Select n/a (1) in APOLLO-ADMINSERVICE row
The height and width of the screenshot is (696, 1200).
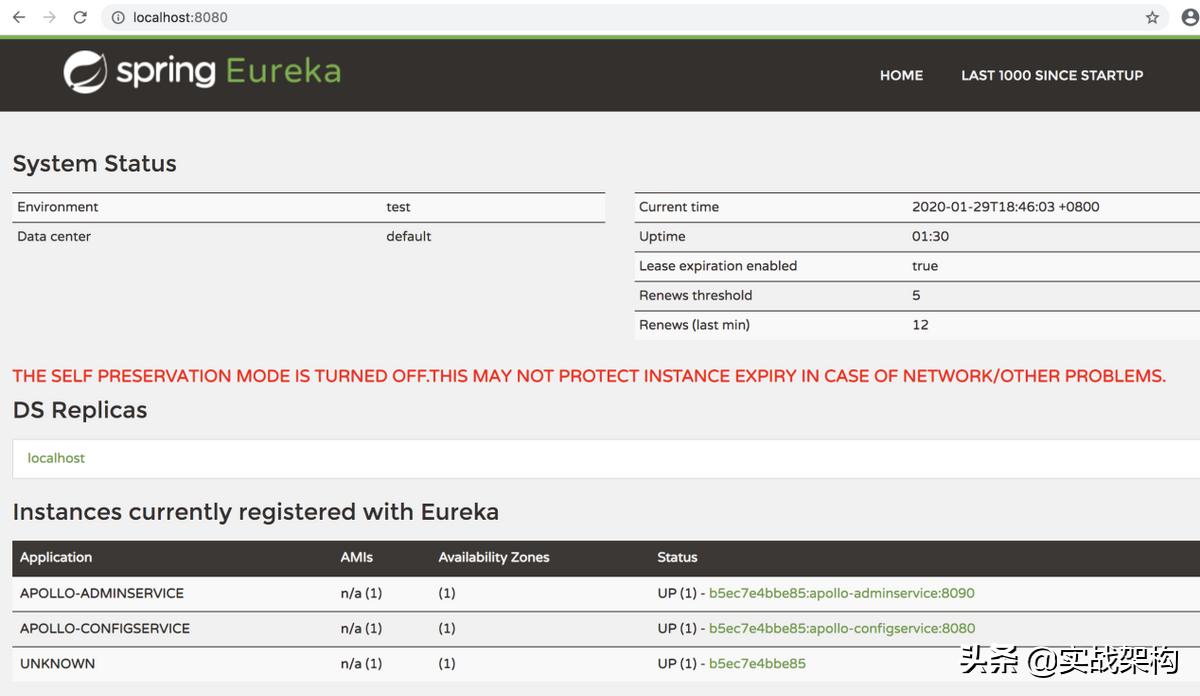point(361,593)
